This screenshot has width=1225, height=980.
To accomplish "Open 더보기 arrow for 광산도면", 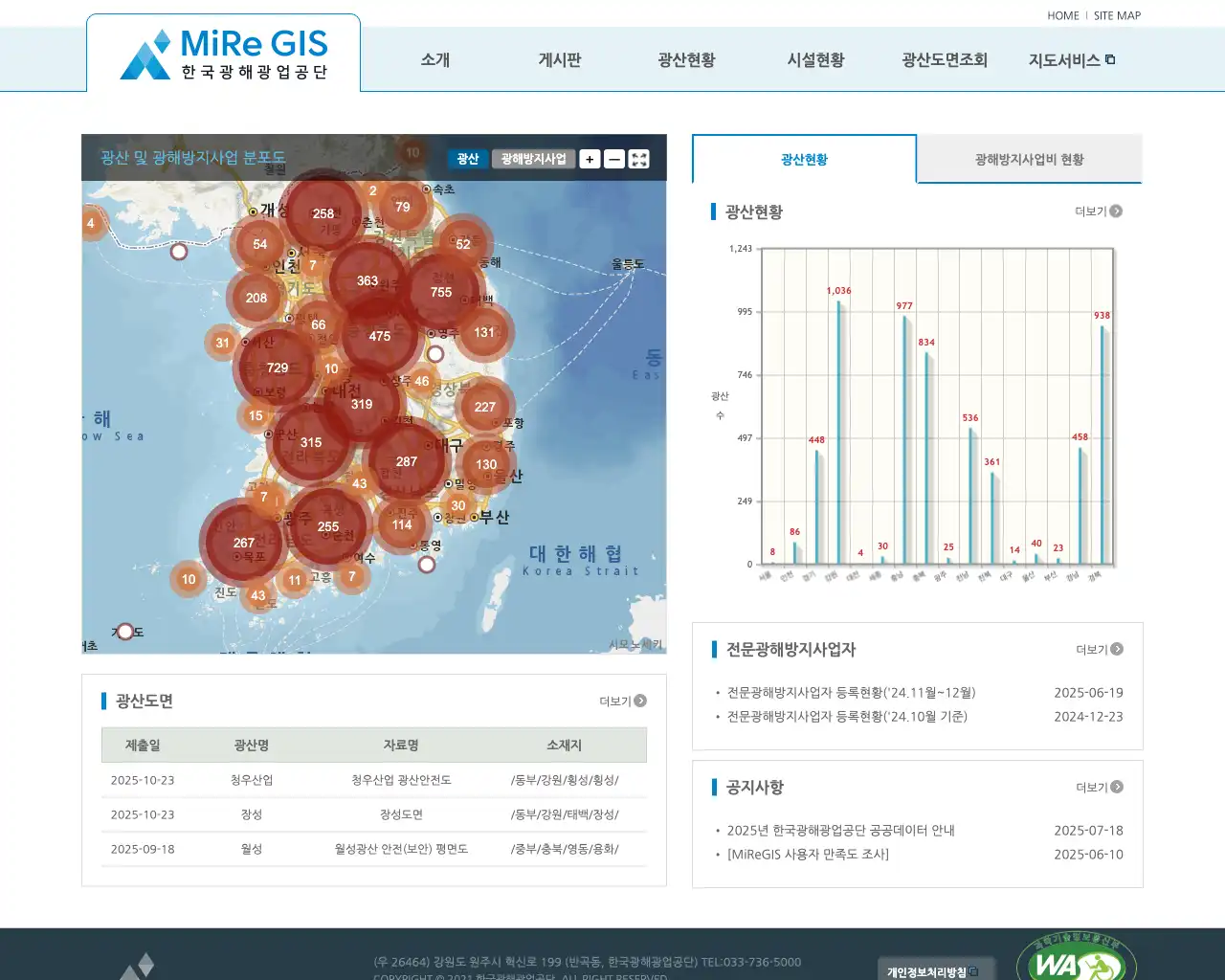I will tap(640, 702).
